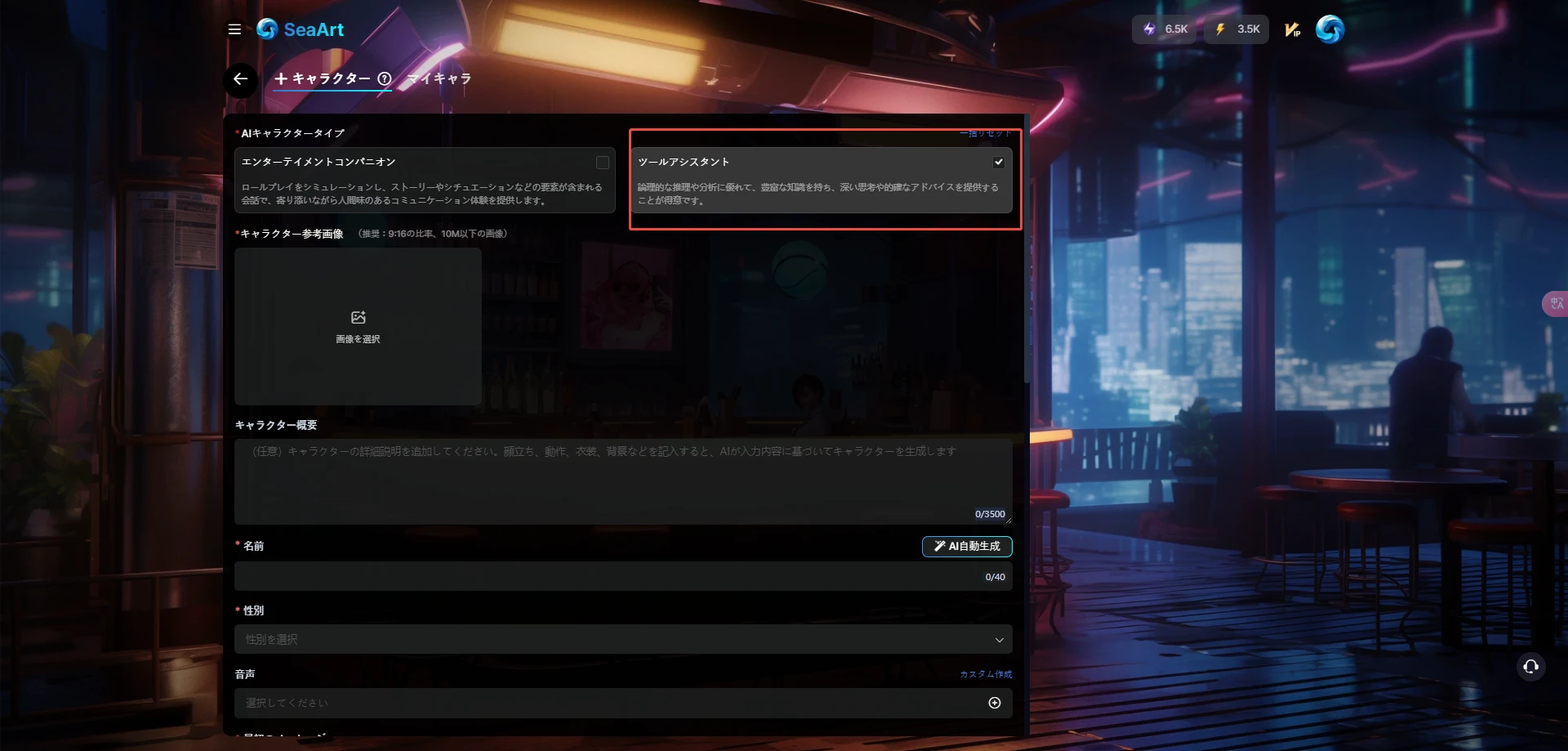This screenshot has height=751, width=1568.
Task: Click the AI自動生成 button
Action: point(967,546)
